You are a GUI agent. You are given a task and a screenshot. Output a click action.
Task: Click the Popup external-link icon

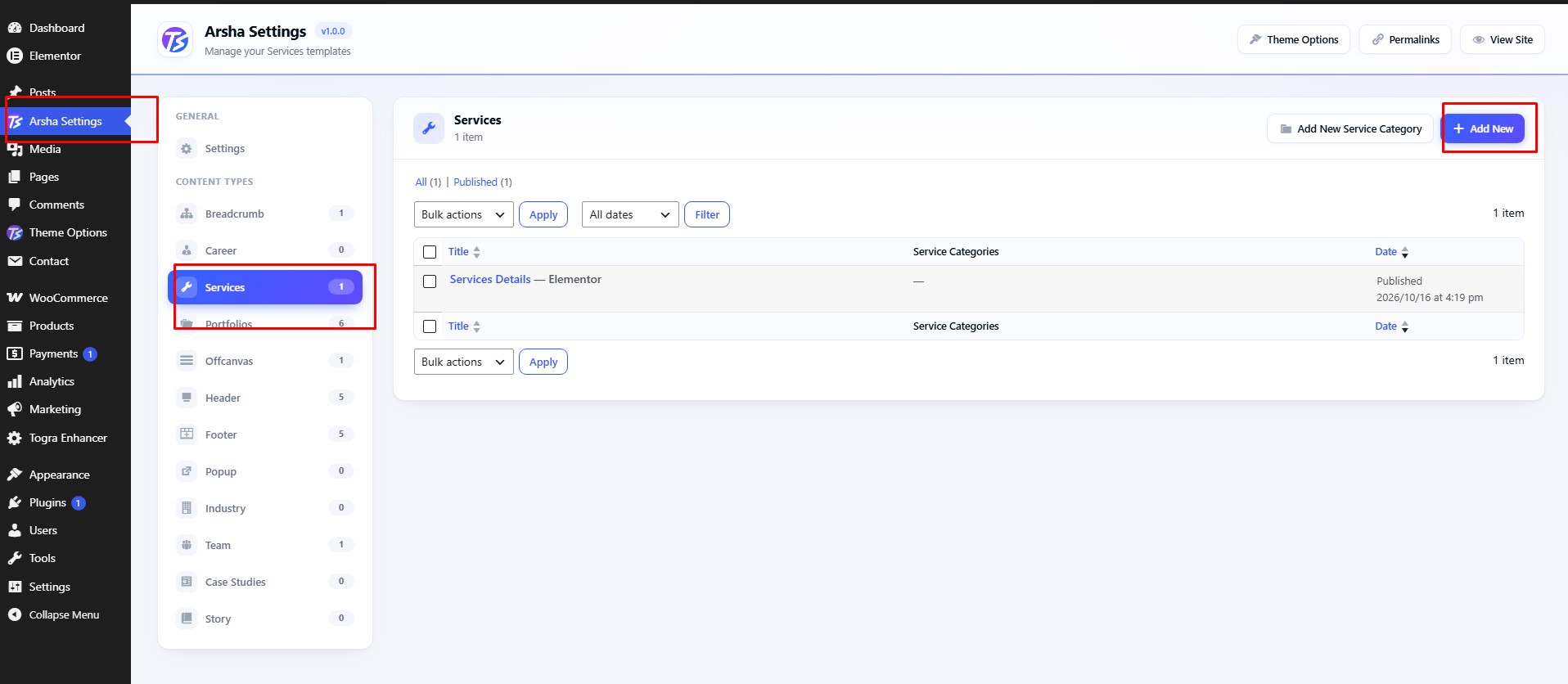pyautogui.click(x=187, y=471)
